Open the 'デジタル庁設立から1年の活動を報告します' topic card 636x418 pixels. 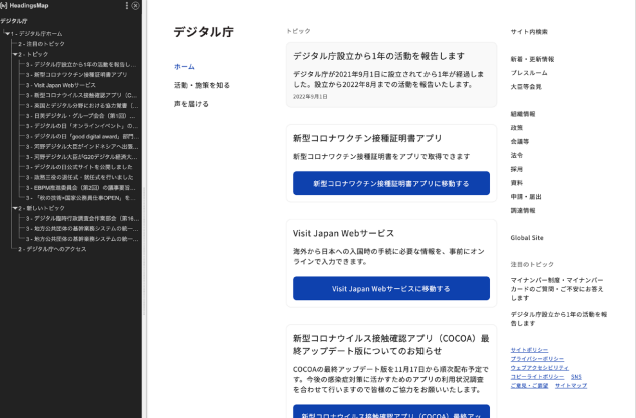click(x=391, y=75)
